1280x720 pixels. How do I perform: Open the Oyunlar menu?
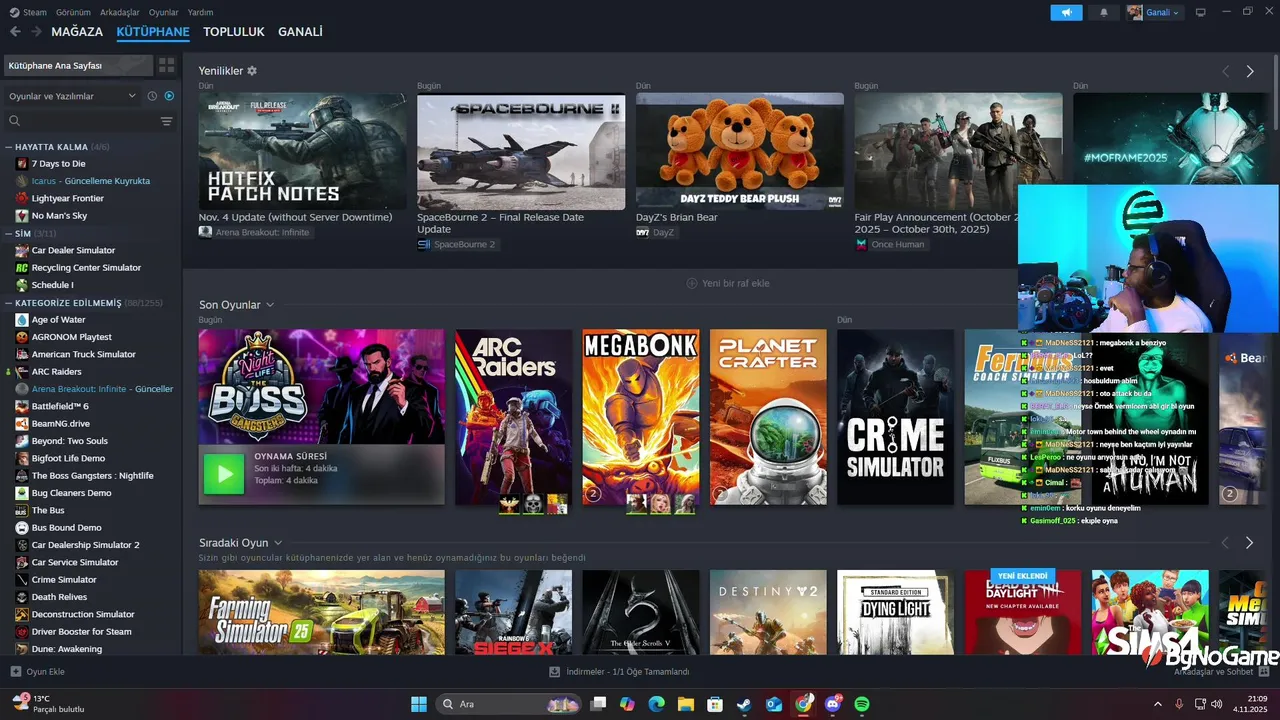pos(164,13)
